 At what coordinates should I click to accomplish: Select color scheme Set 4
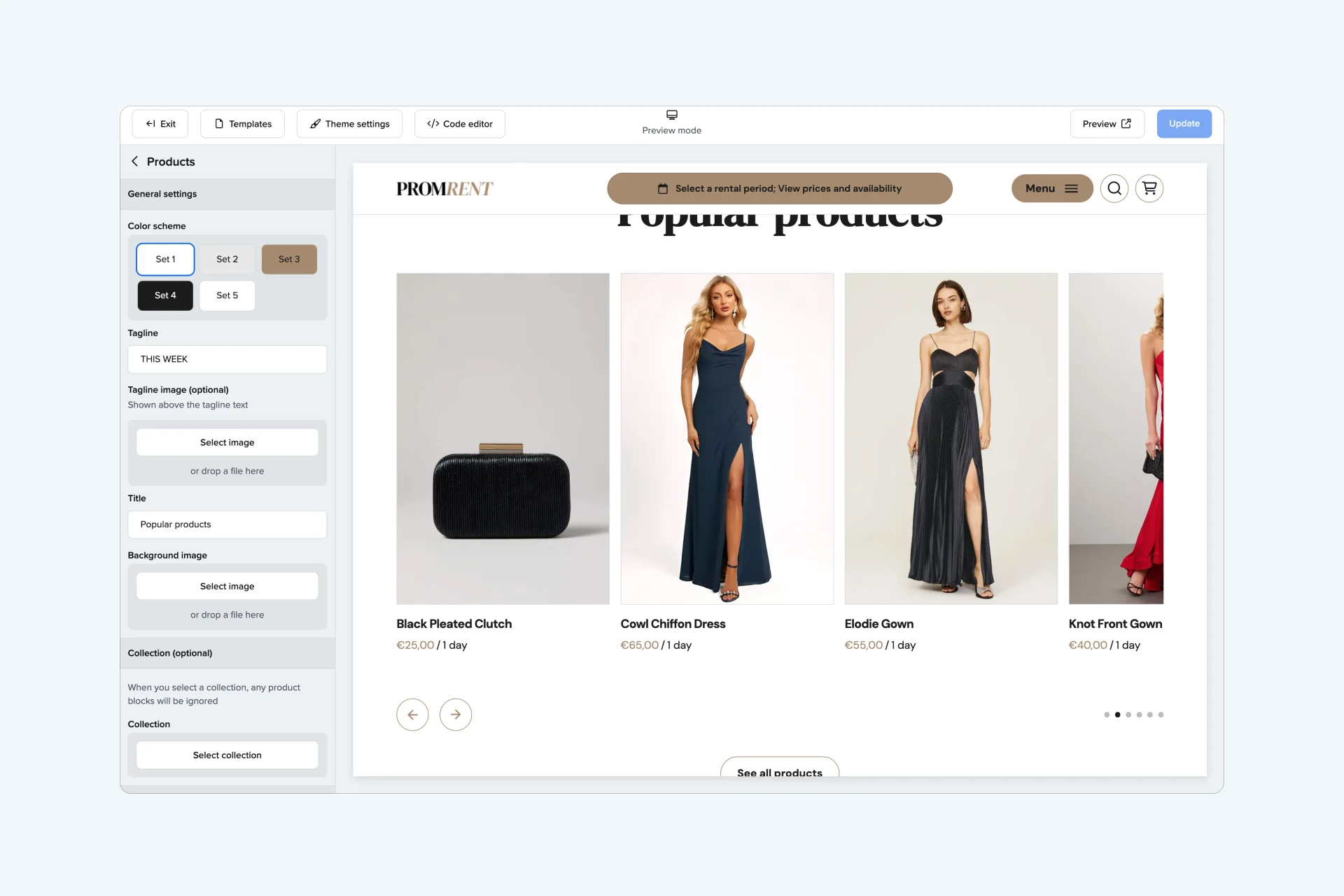[x=165, y=295]
